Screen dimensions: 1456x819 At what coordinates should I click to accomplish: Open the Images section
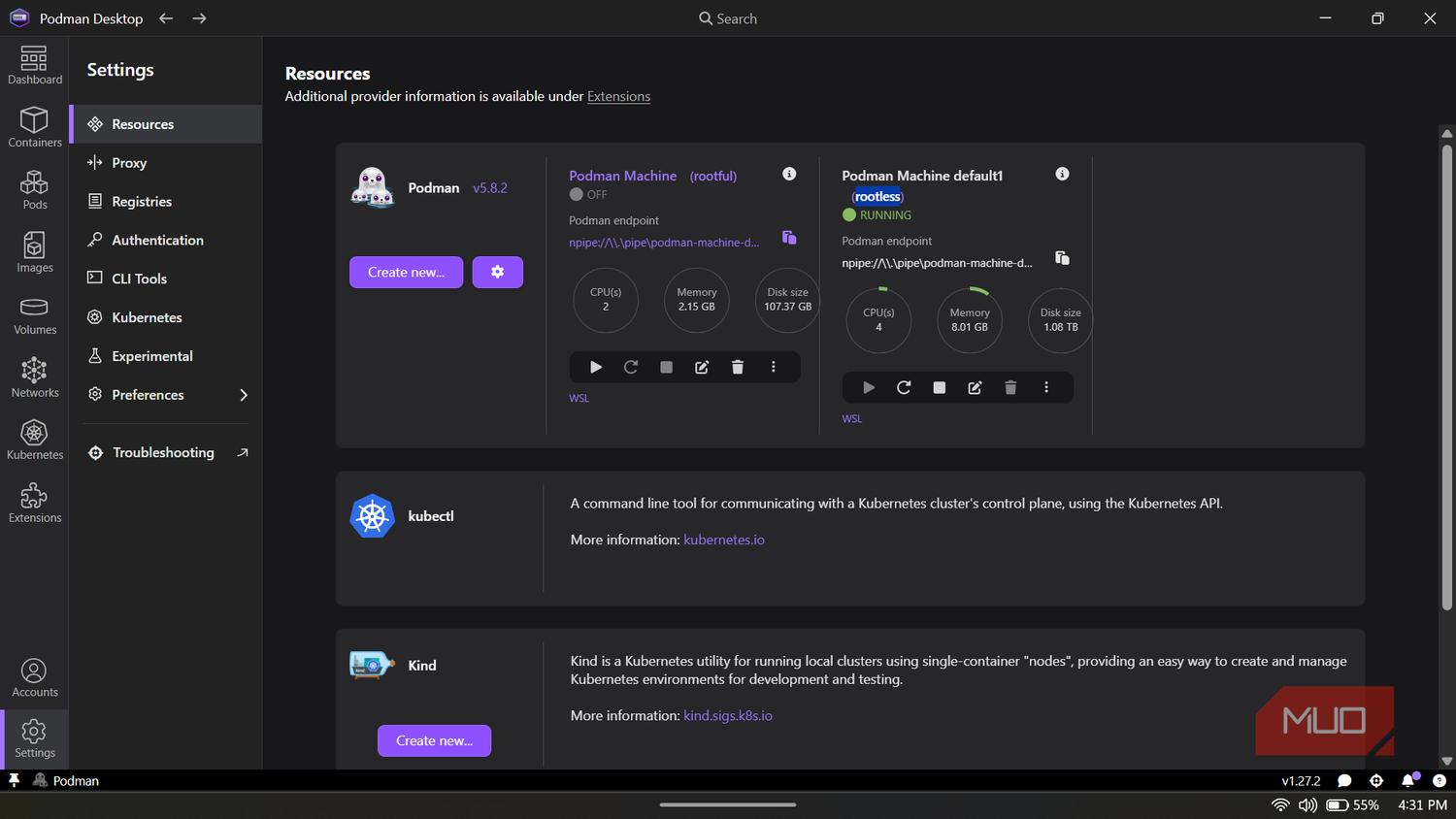[x=34, y=252]
